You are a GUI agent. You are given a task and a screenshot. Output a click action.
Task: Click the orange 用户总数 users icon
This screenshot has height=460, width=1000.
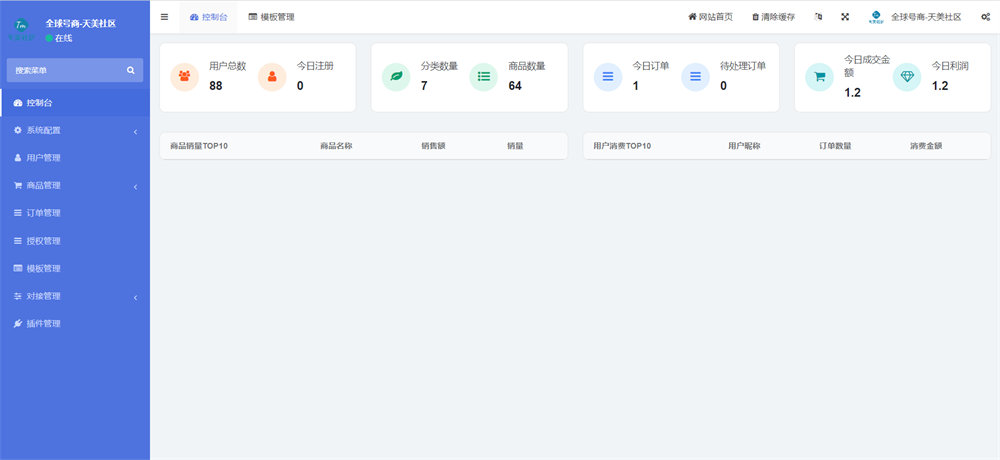pyautogui.click(x=184, y=77)
